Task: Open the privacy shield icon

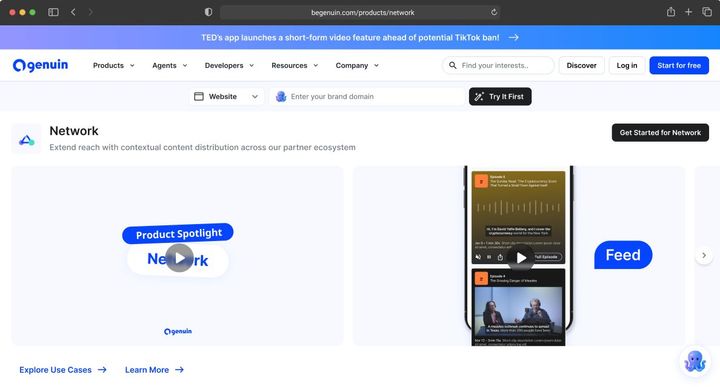Action: [208, 12]
